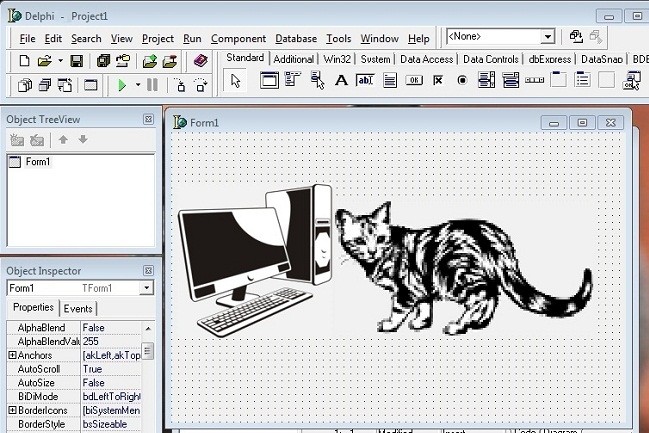
Task: Select the Properties tab in Object Inspector
Action: click(x=33, y=307)
